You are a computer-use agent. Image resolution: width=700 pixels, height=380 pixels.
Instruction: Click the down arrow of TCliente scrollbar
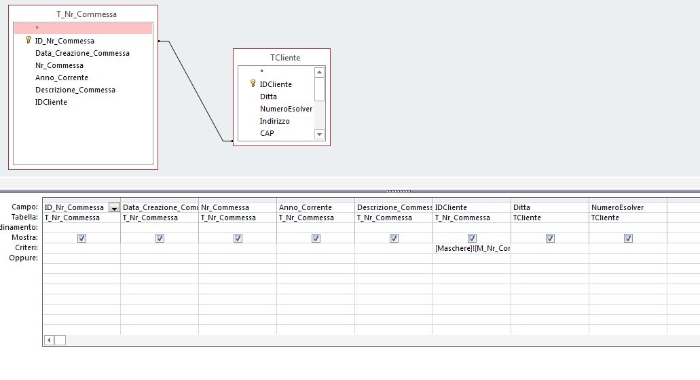[x=319, y=134]
